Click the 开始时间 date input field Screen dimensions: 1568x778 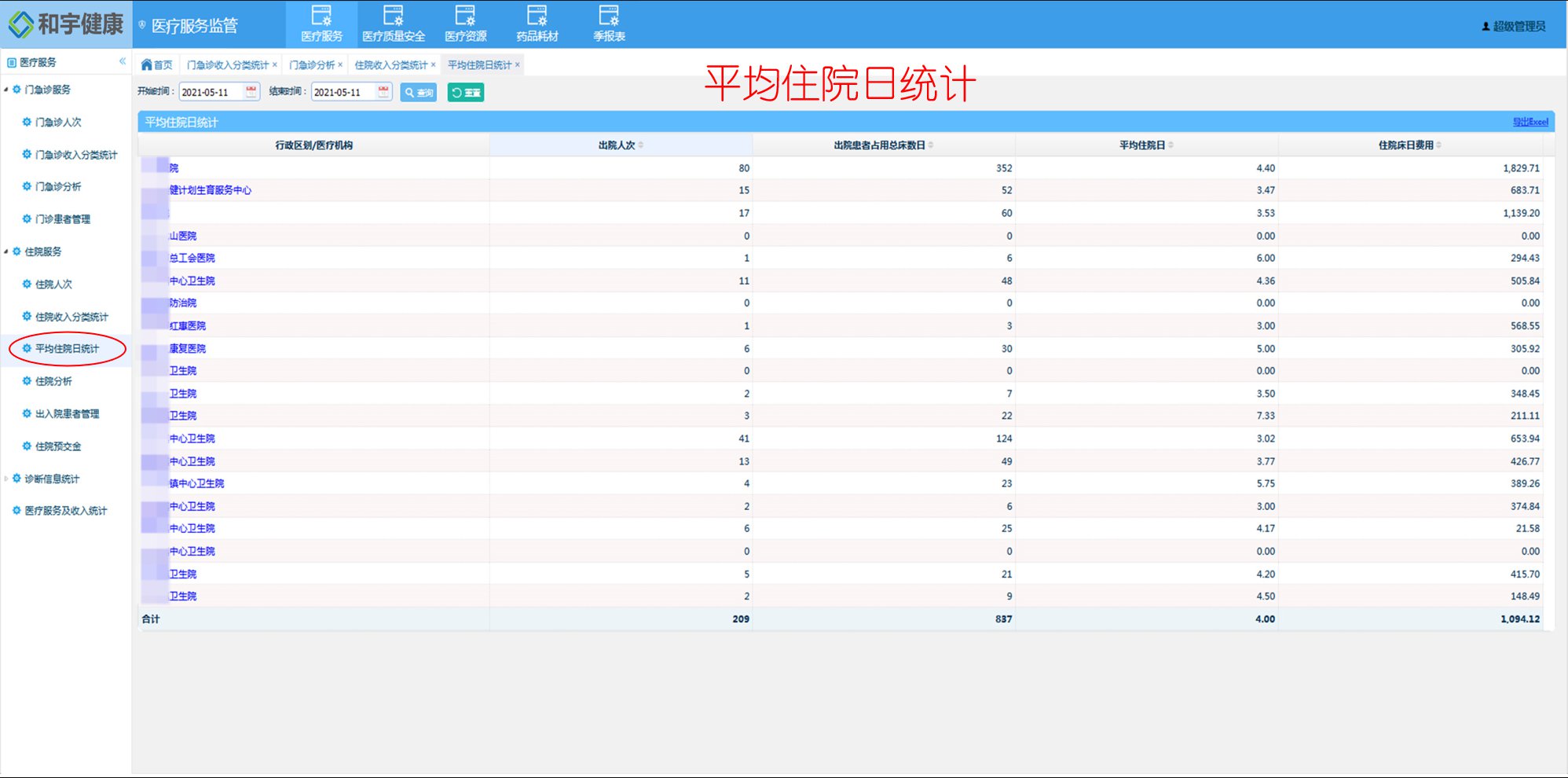[211, 93]
